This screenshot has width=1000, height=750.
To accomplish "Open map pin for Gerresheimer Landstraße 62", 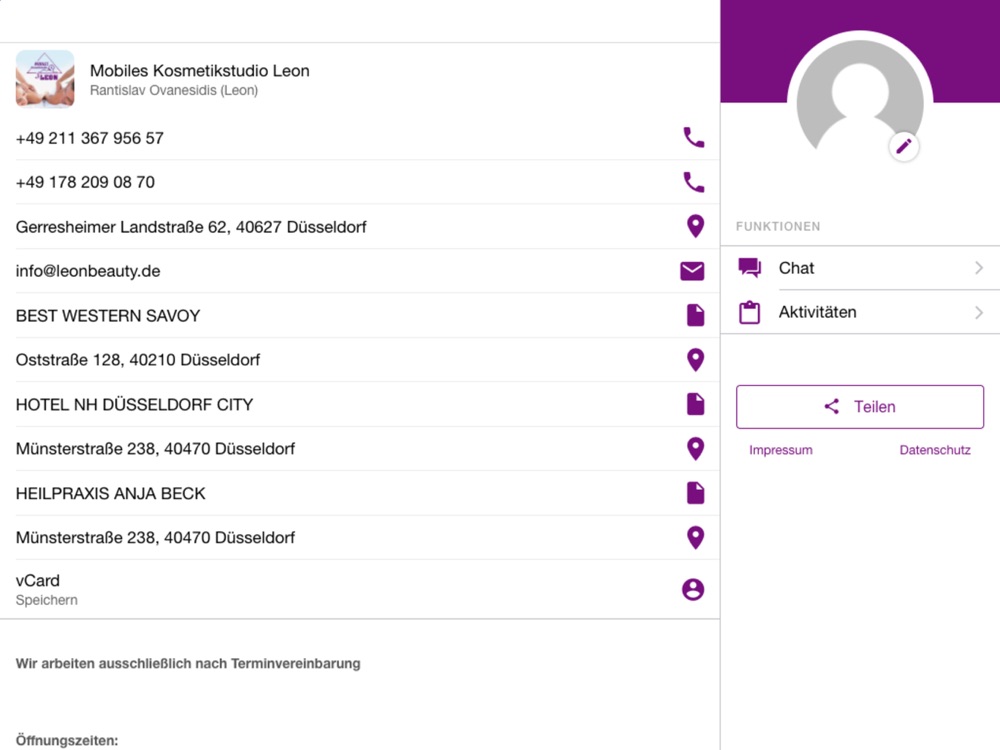I will pyautogui.click(x=695, y=226).
